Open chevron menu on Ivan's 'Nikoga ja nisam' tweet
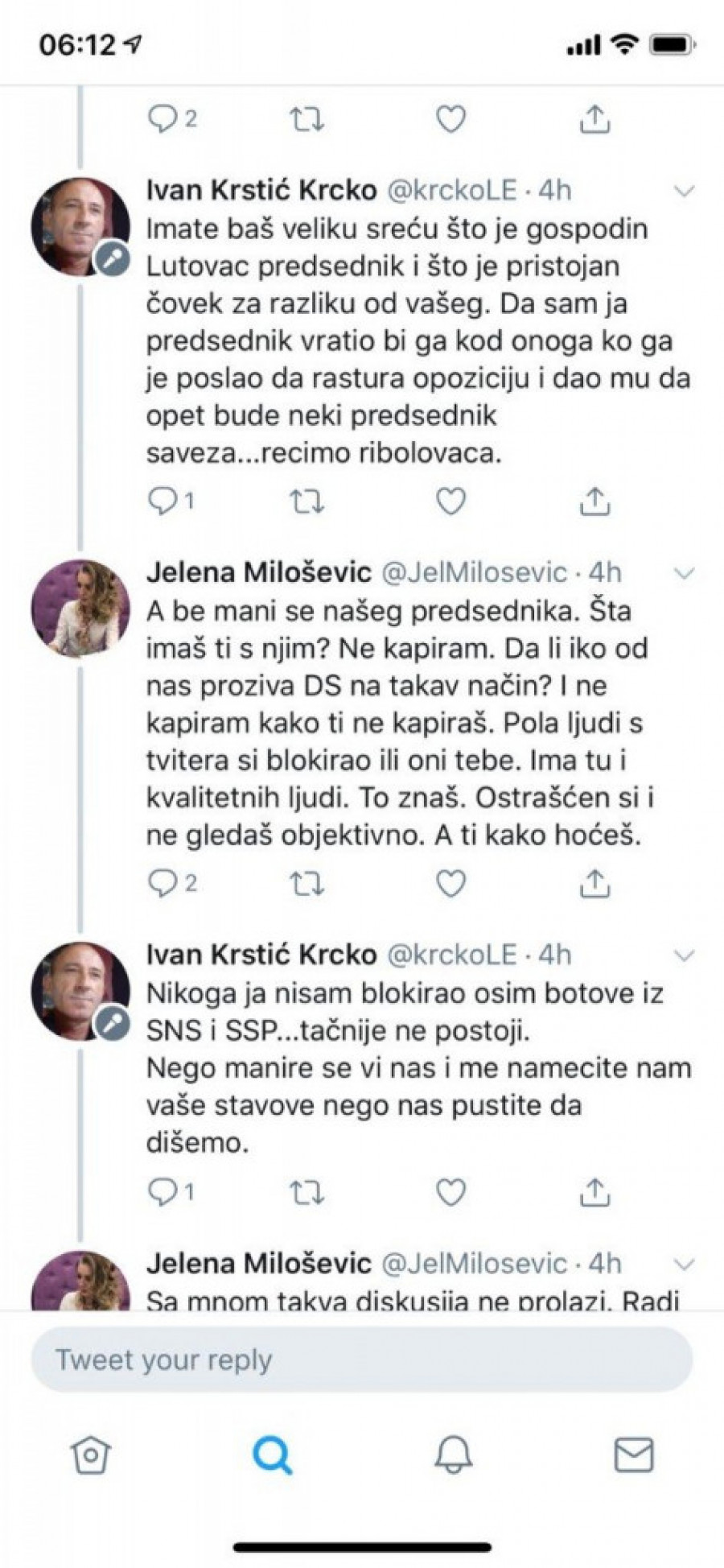Image resolution: width=724 pixels, height=1568 pixels. pyautogui.click(x=683, y=955)
